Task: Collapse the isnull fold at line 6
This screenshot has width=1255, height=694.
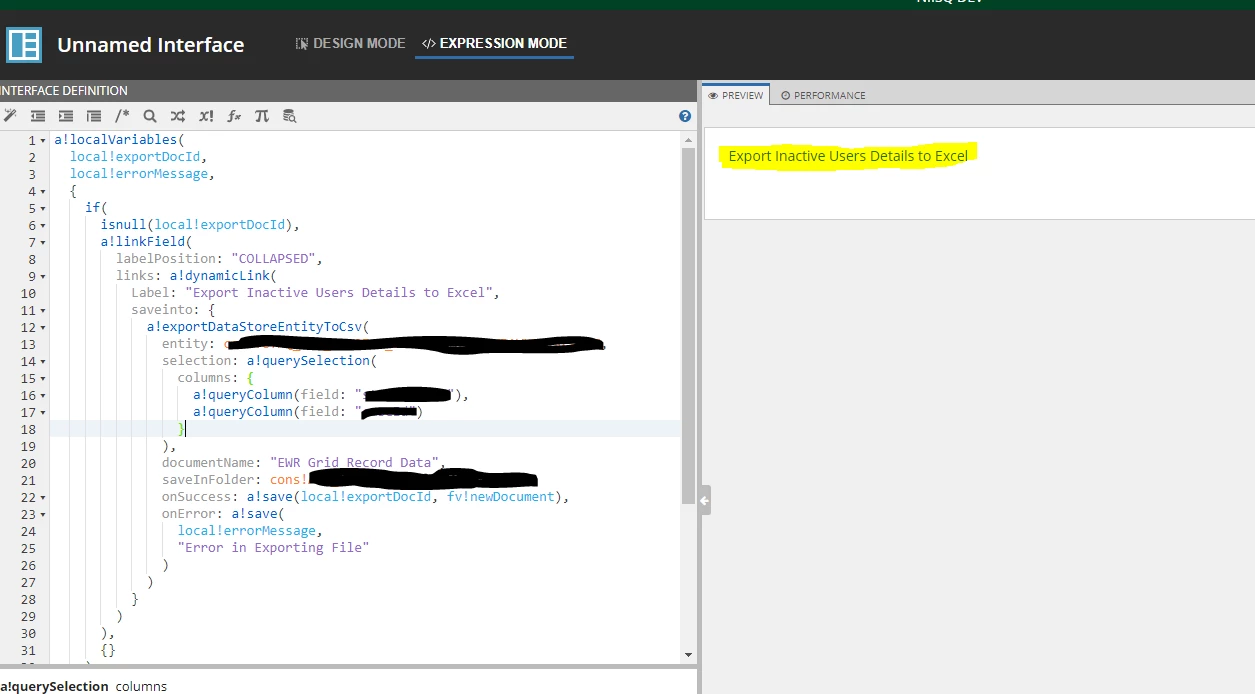Action: pyautogui.click(x=43, y=226)
